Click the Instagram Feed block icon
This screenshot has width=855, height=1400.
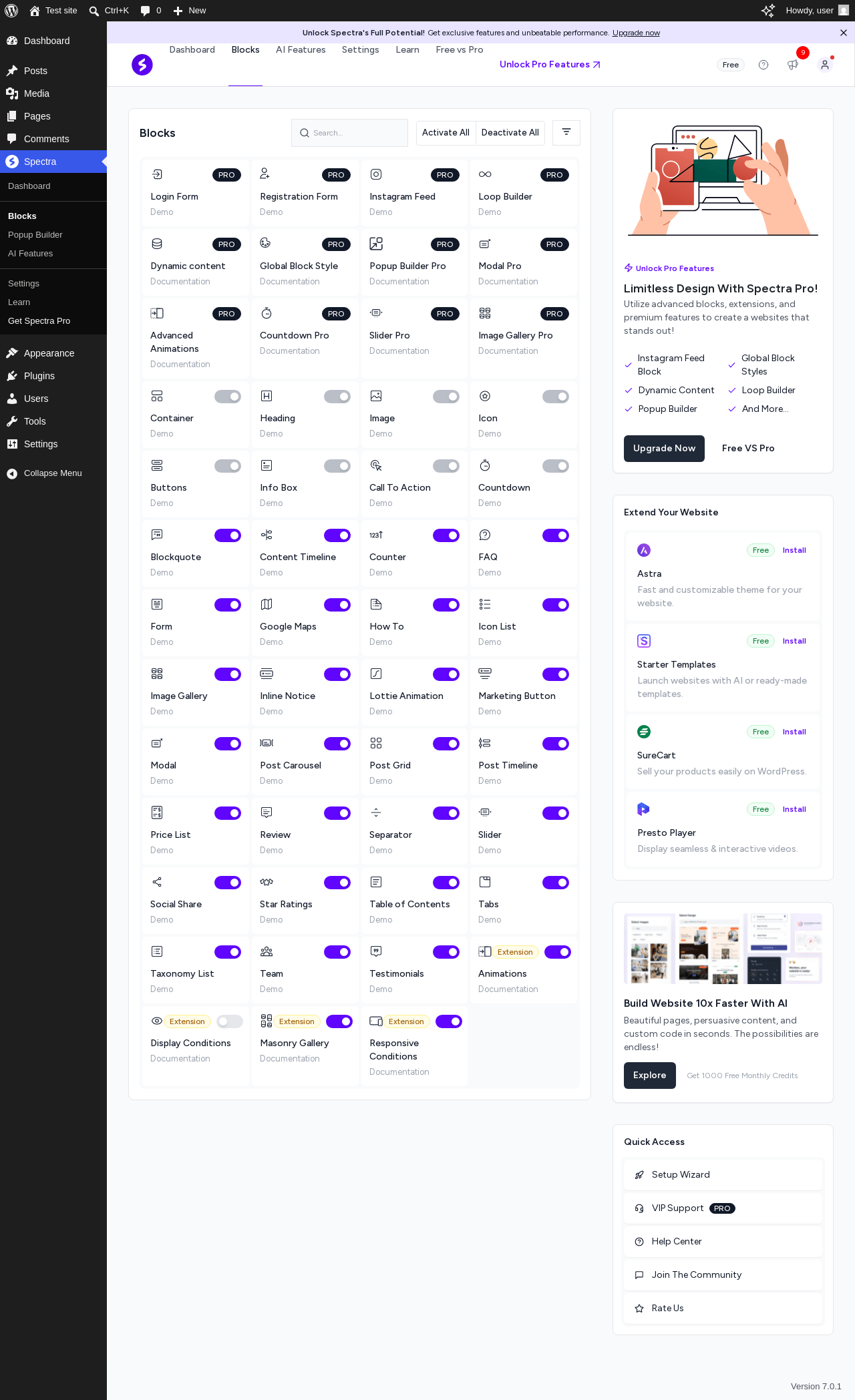pos(376,174)
